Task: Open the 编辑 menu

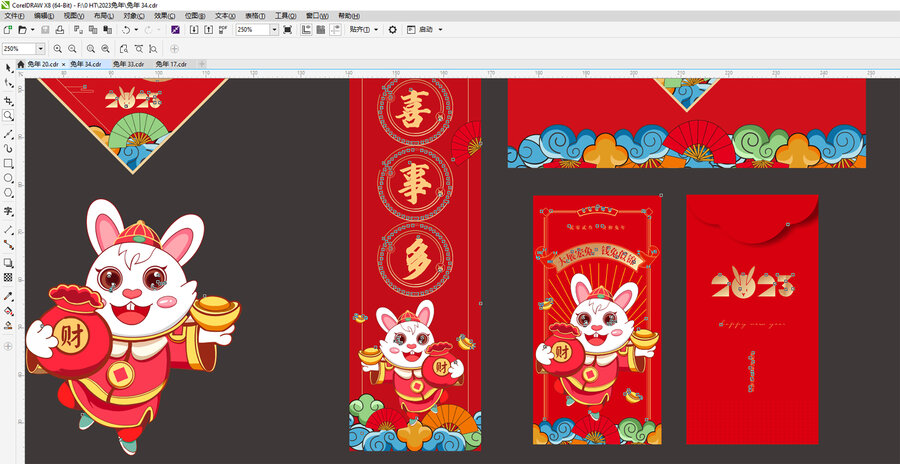Action: [x=44, y=16]
